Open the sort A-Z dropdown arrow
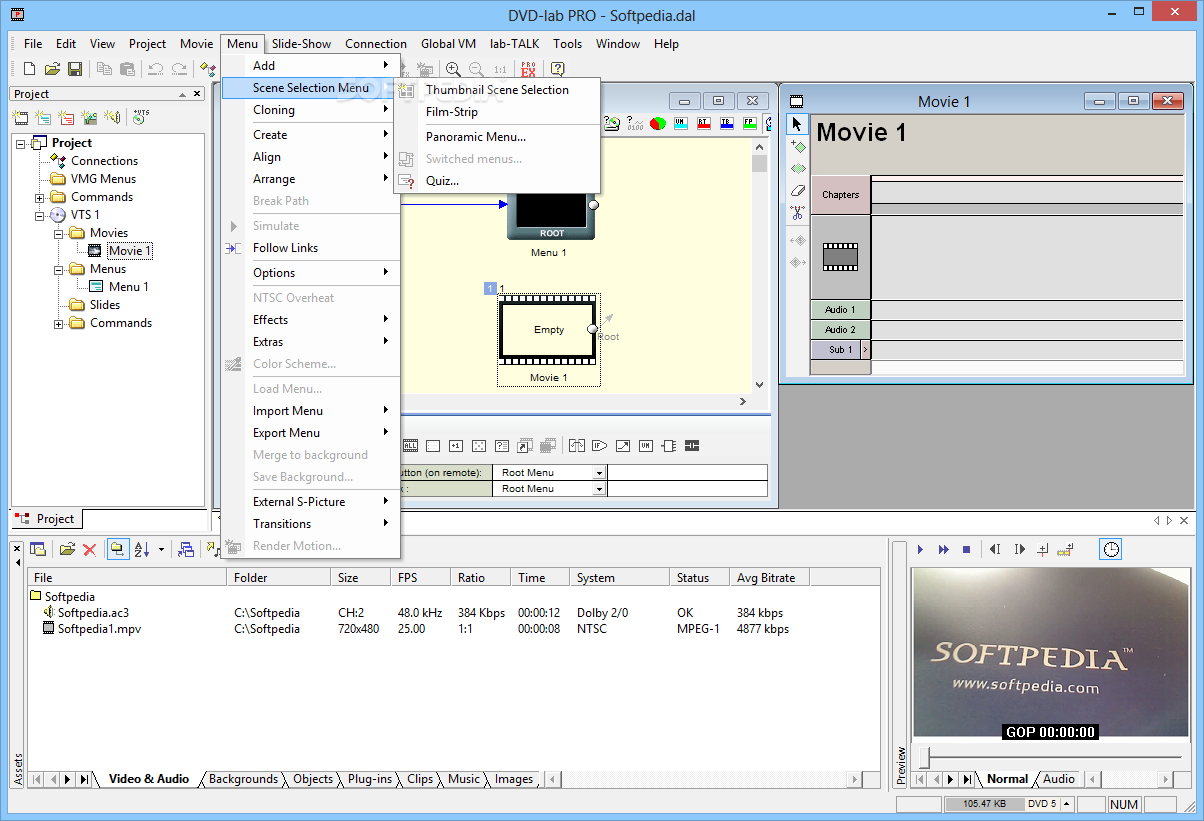Image resolution: width=1204 pixels, height=821 pixels. click(161, 549)
